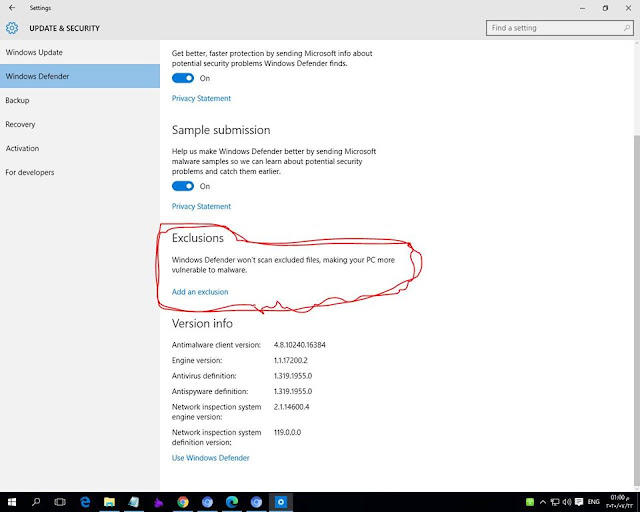Viewport: 640px width, 512px height.
Task: Open the Windows Update section
Action: pos(80,52)
